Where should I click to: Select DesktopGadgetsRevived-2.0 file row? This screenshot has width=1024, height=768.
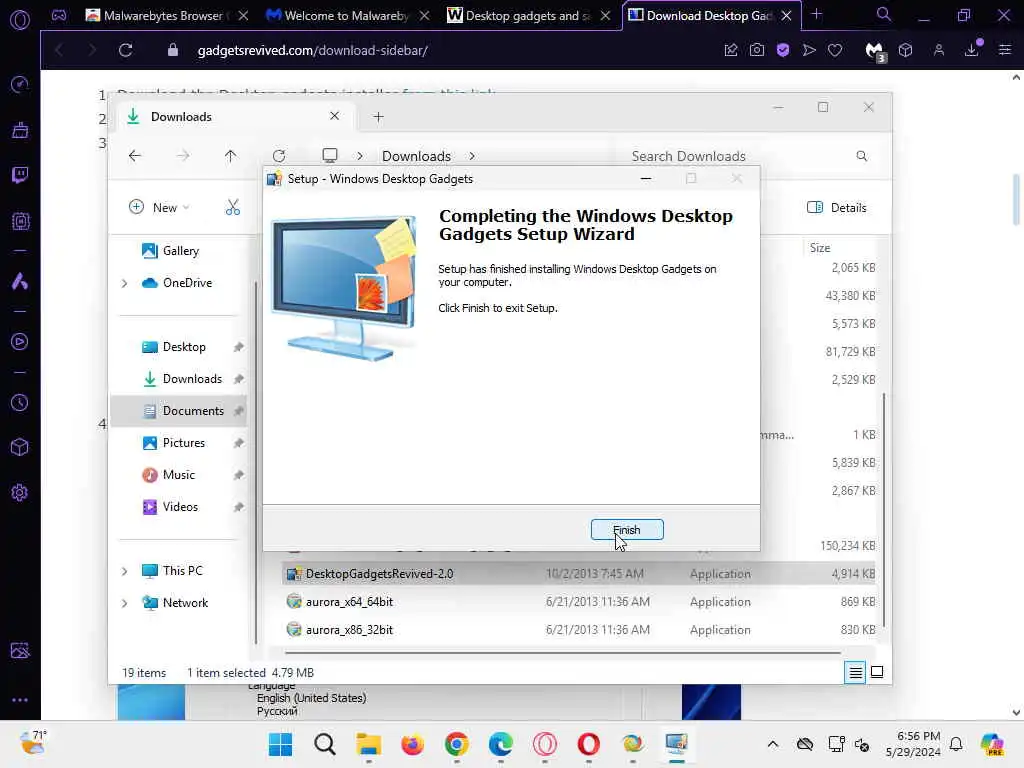[x=580, y=573]
